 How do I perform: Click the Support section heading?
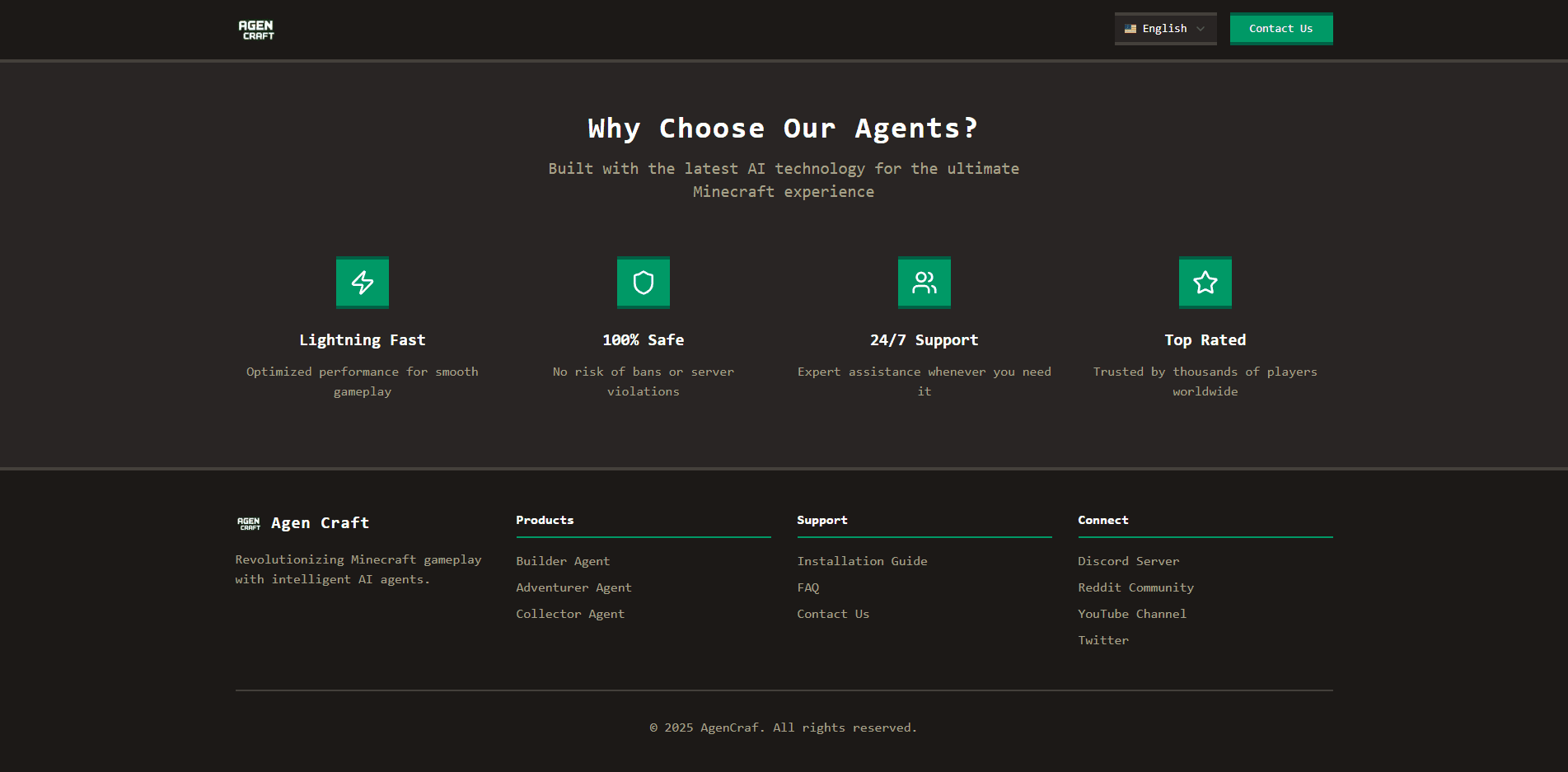tap(822, 520)
